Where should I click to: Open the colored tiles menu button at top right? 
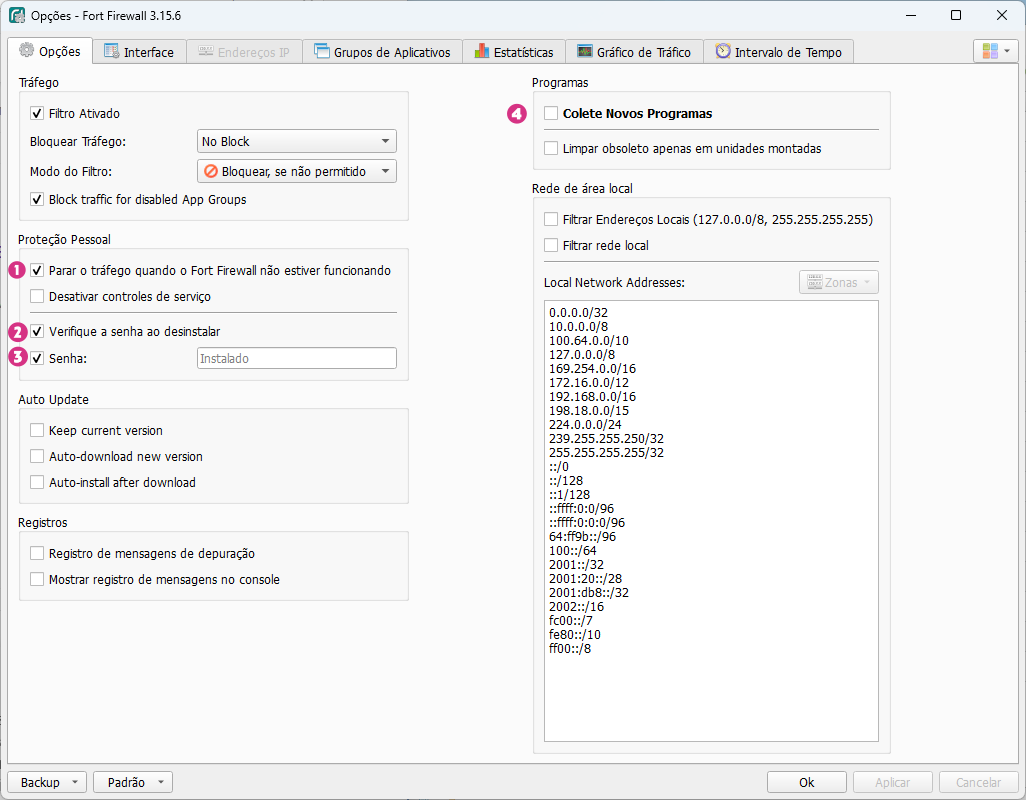pos(996,51)
